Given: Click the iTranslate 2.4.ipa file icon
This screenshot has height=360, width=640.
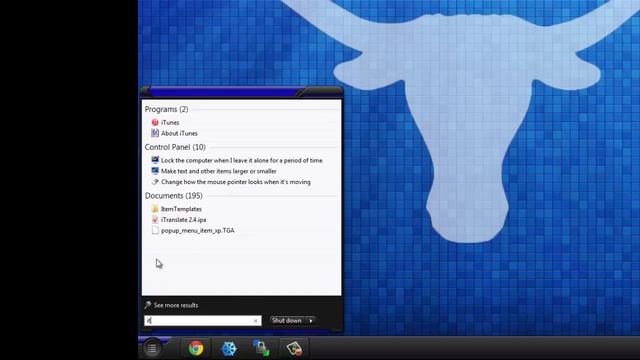Looking at the screenshot, I should [x=155, y=220].
